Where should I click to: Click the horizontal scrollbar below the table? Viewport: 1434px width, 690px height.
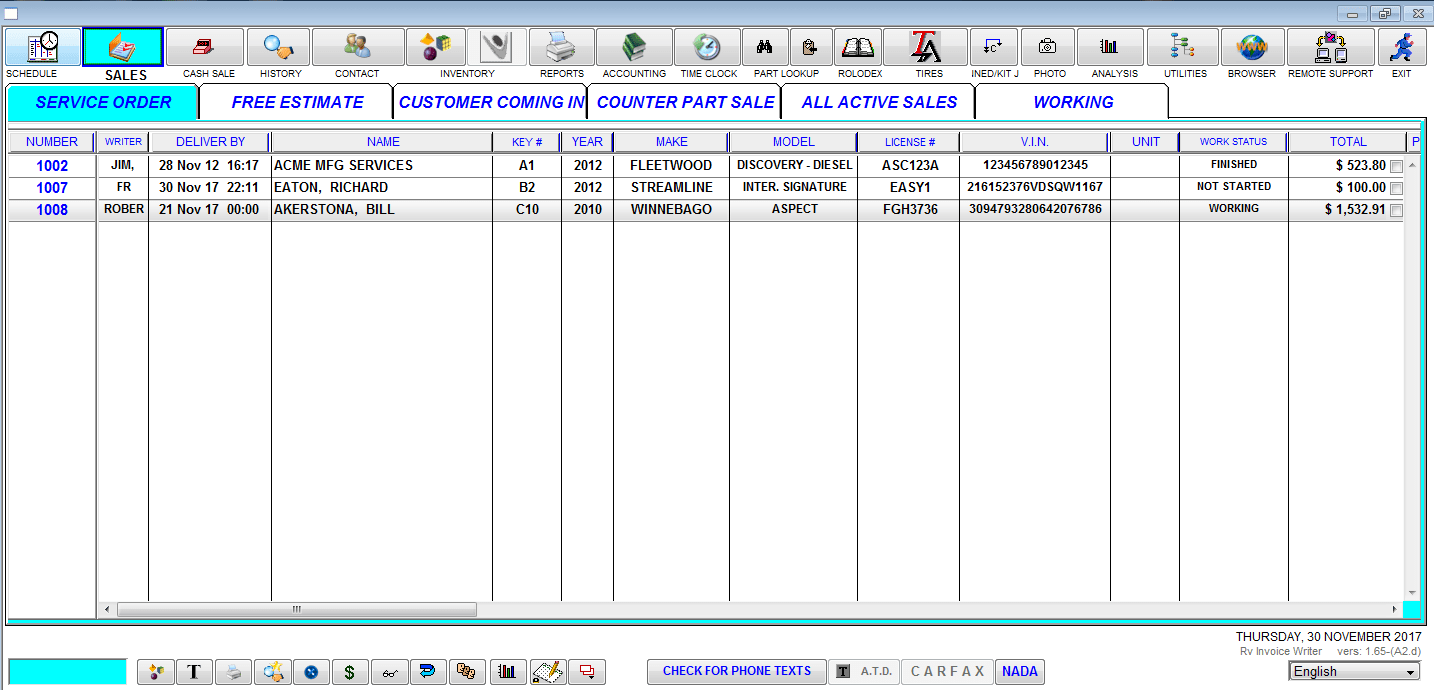click(295, 608)
